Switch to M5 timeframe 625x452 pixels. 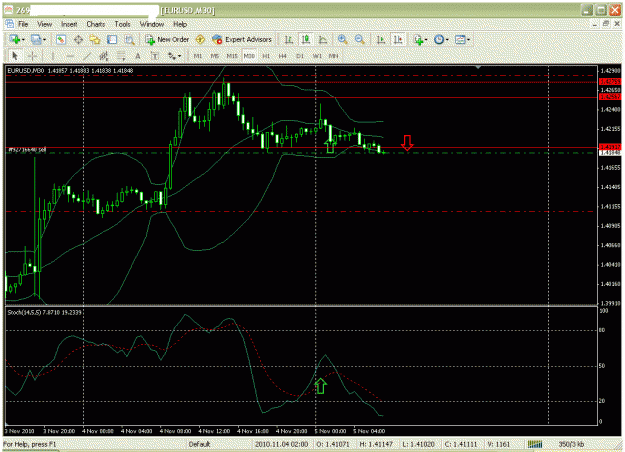pos(215,56)
